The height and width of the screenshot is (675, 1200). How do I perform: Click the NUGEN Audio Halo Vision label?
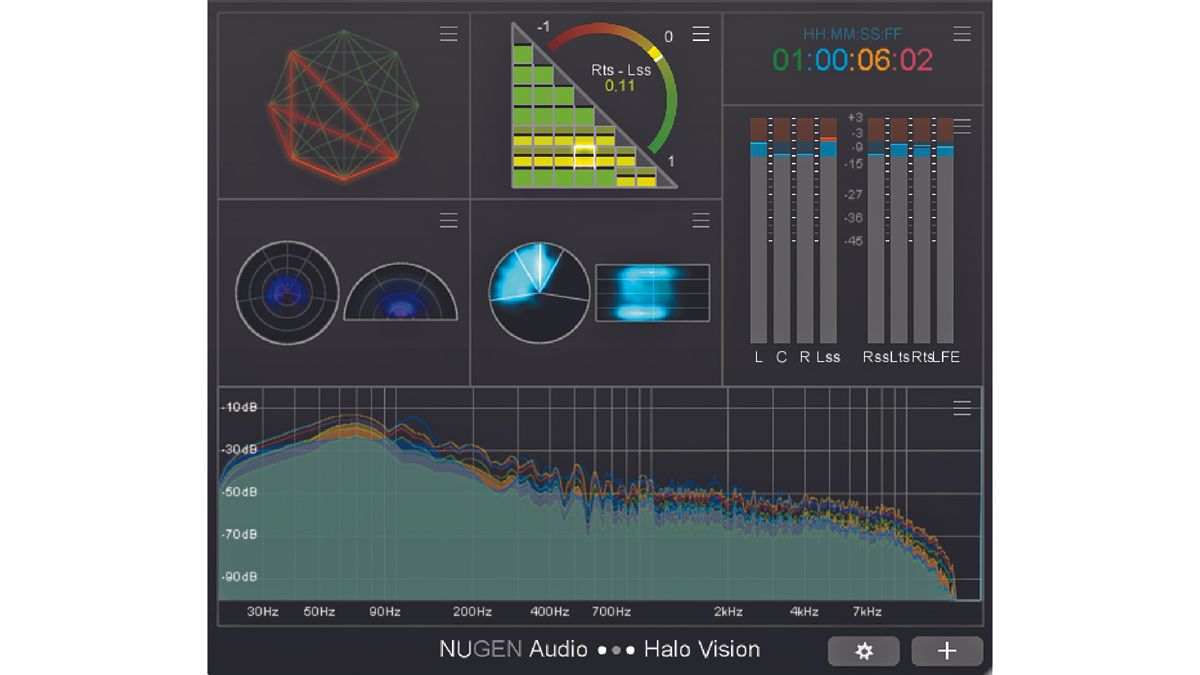click(x=600, y=650)
